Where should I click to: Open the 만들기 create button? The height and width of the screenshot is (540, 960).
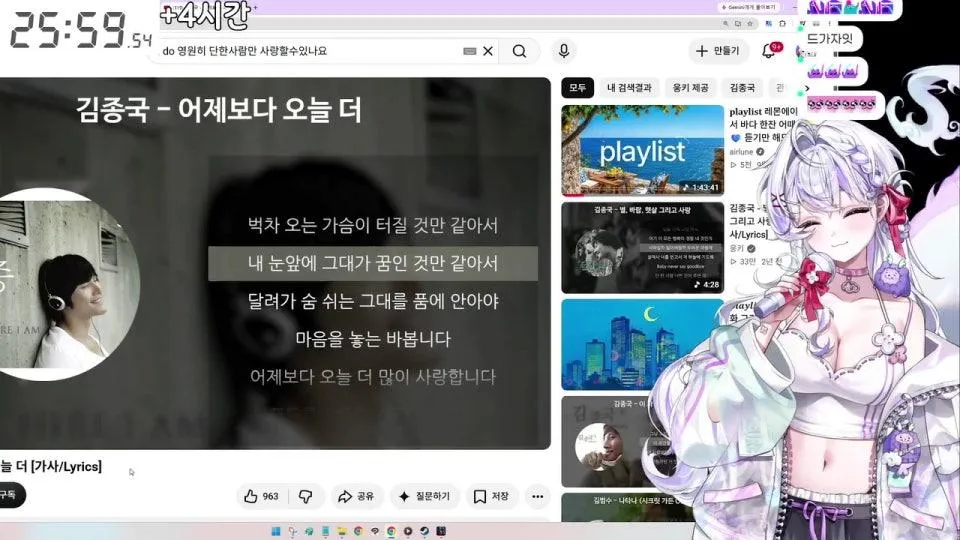pos(718,51)
